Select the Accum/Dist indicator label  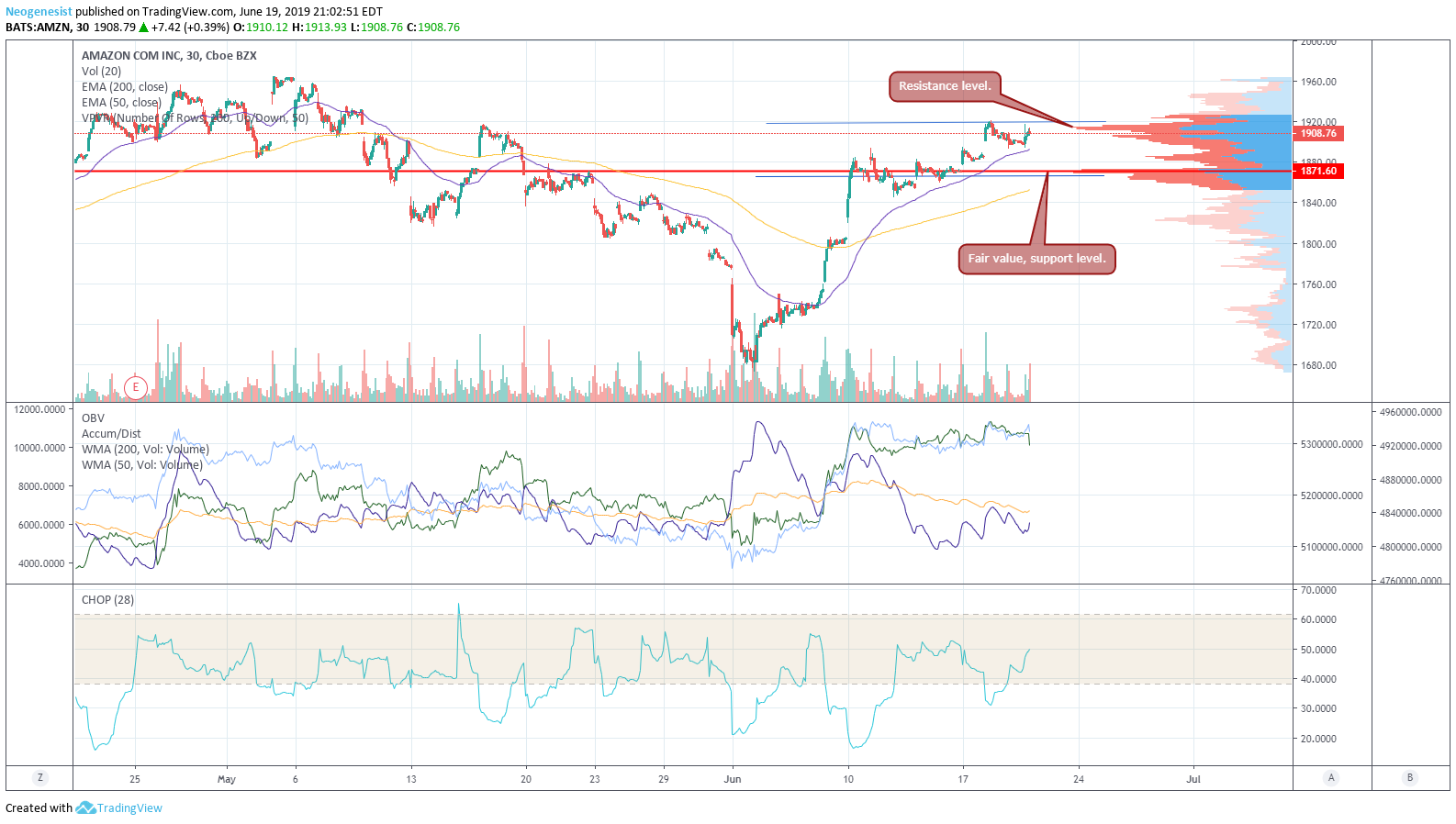point(111,434)
